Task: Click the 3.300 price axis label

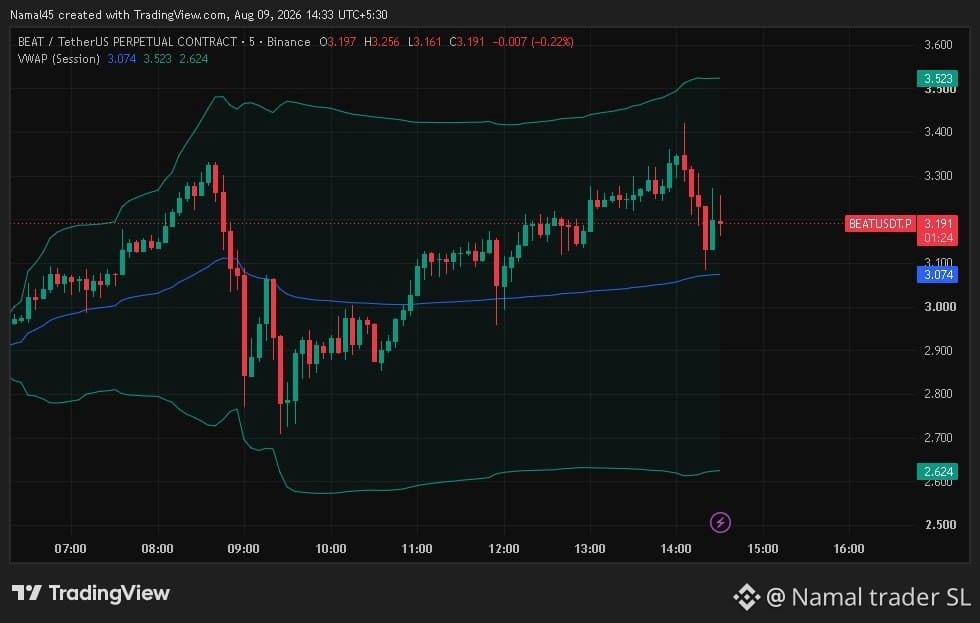Action: coord(938,175)
